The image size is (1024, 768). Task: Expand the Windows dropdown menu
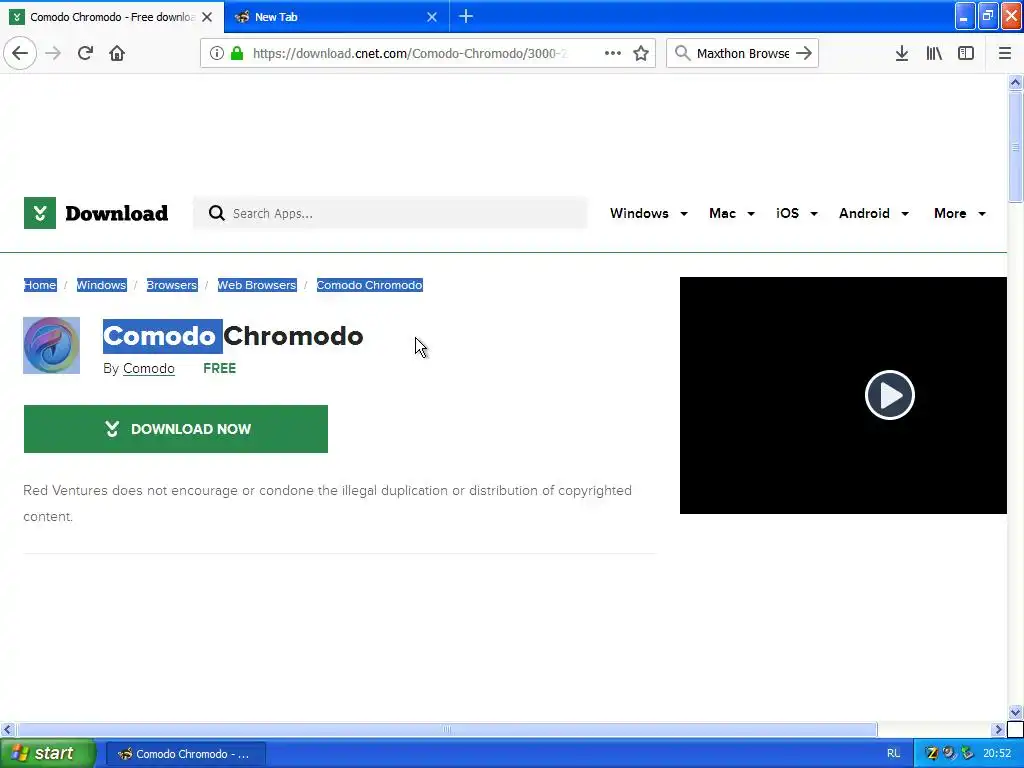[x=648, y=214]
